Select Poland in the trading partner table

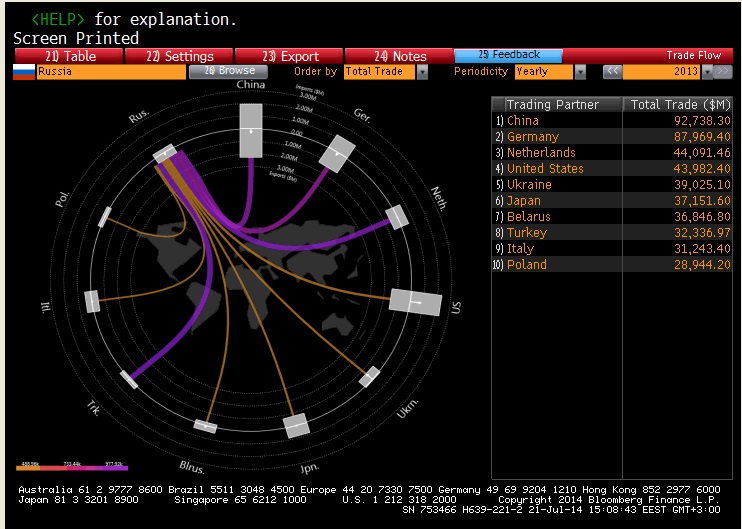[x=526, y=264]
